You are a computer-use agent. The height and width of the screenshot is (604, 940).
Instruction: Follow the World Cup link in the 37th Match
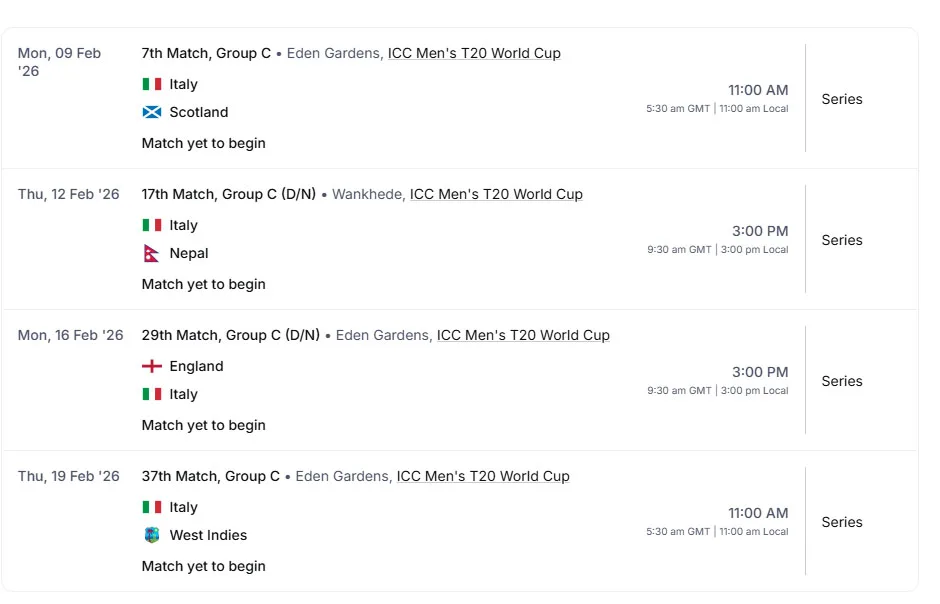(x=483, y=477)
